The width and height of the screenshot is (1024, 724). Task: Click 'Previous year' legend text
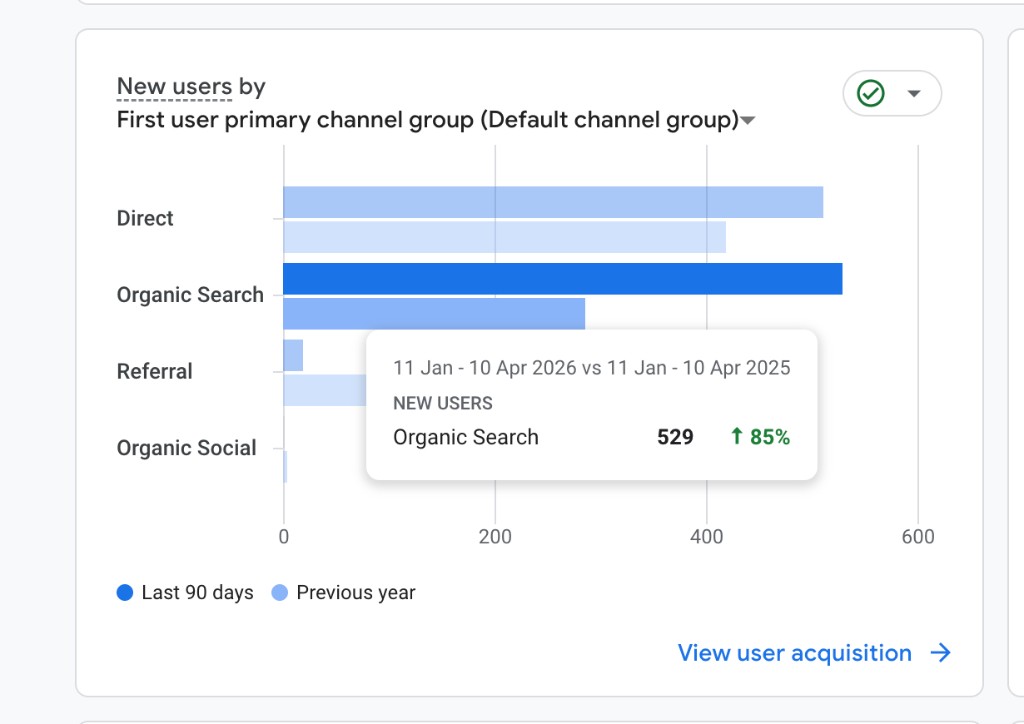click(356, 592)
